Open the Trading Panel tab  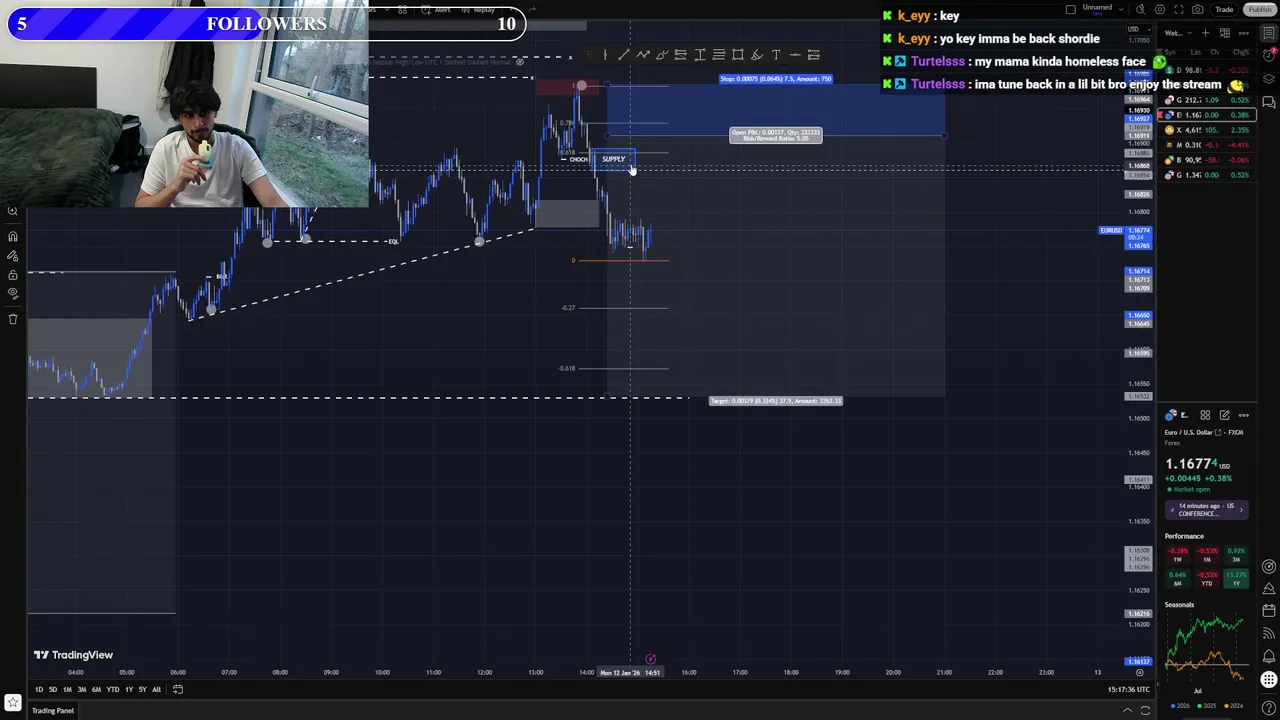coord(52,711)
